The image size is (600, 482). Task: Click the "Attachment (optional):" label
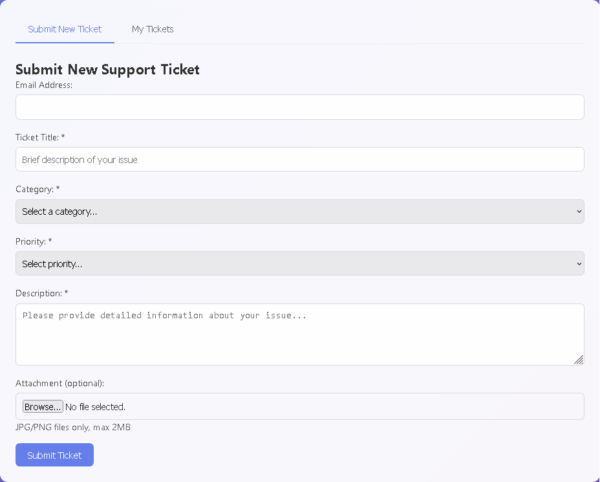[x=60, y=383]
